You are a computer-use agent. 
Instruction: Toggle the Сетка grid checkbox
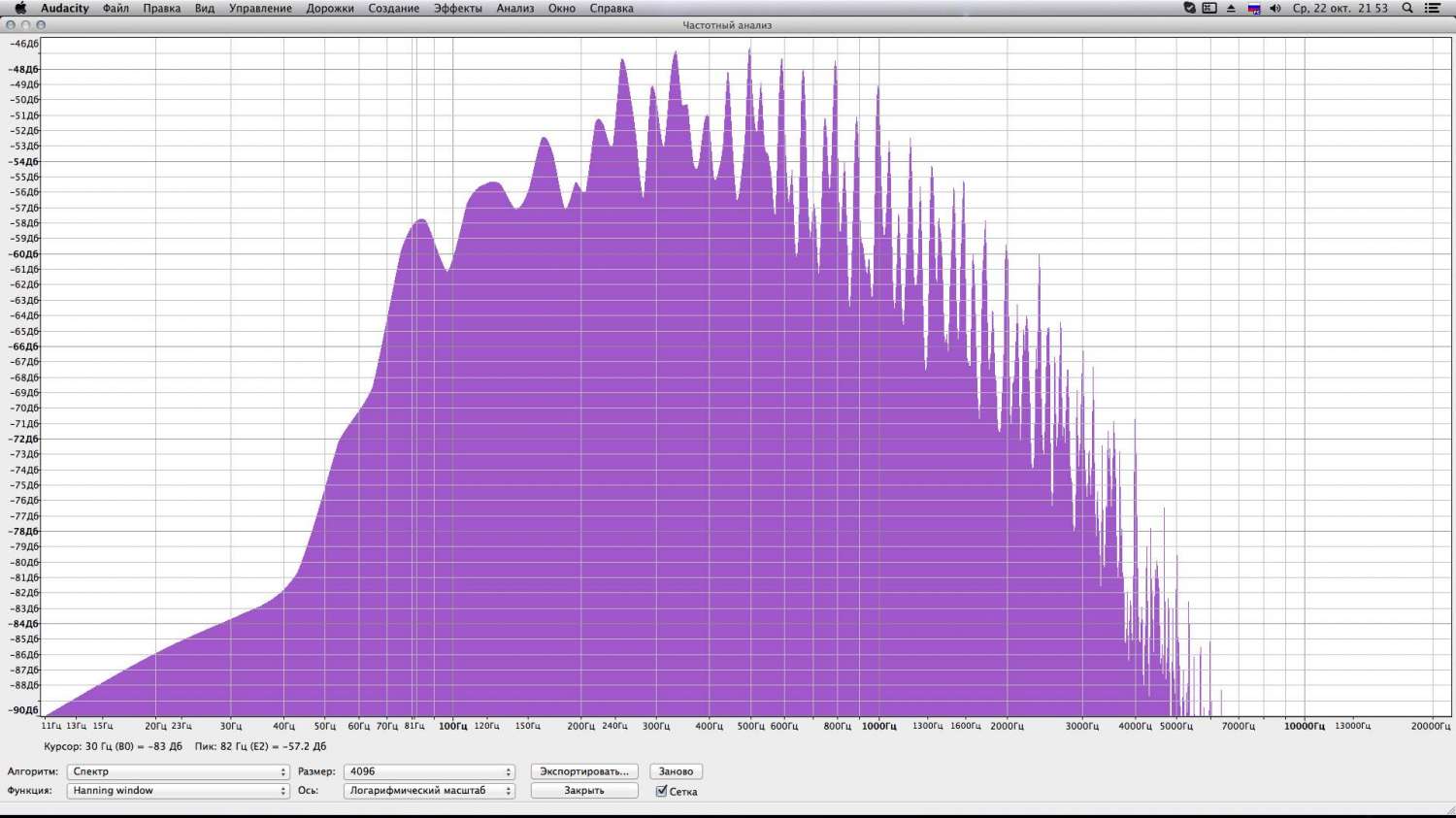(662, 792)
